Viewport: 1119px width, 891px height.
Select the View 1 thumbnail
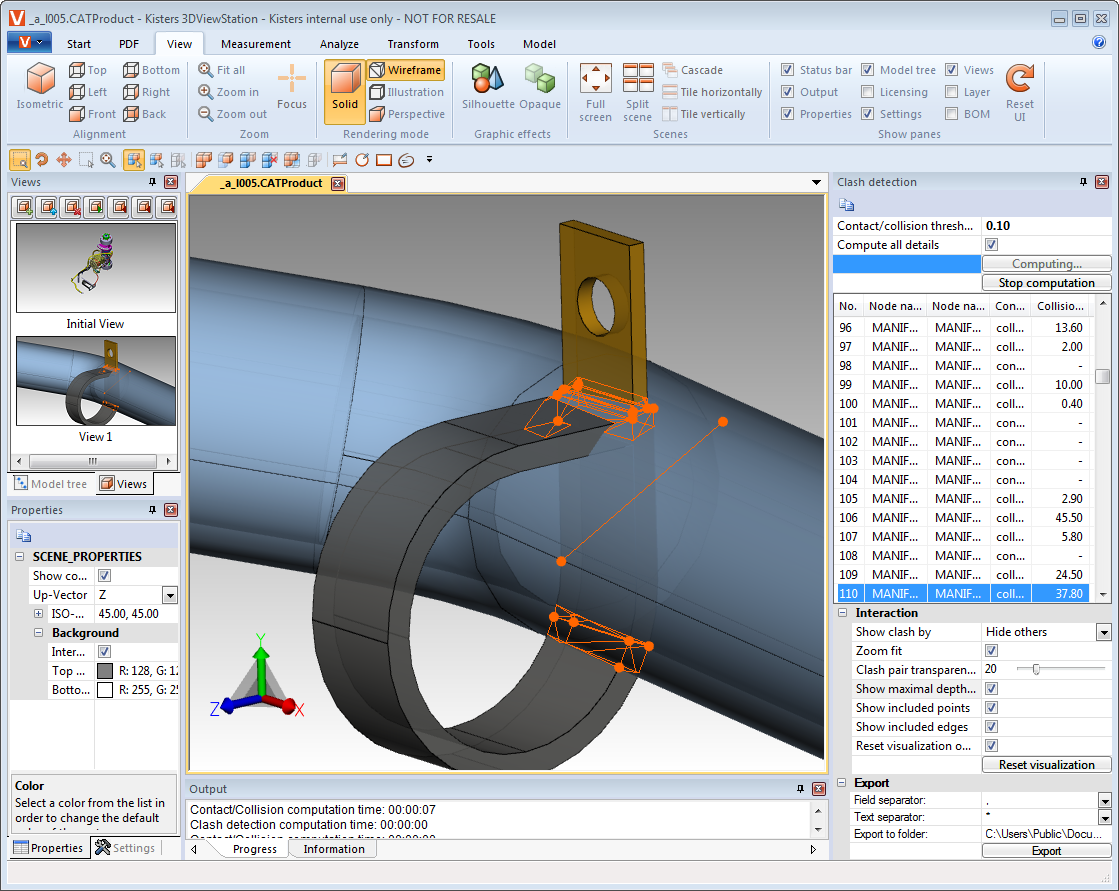pyautogui.click(x=96, y=382)
